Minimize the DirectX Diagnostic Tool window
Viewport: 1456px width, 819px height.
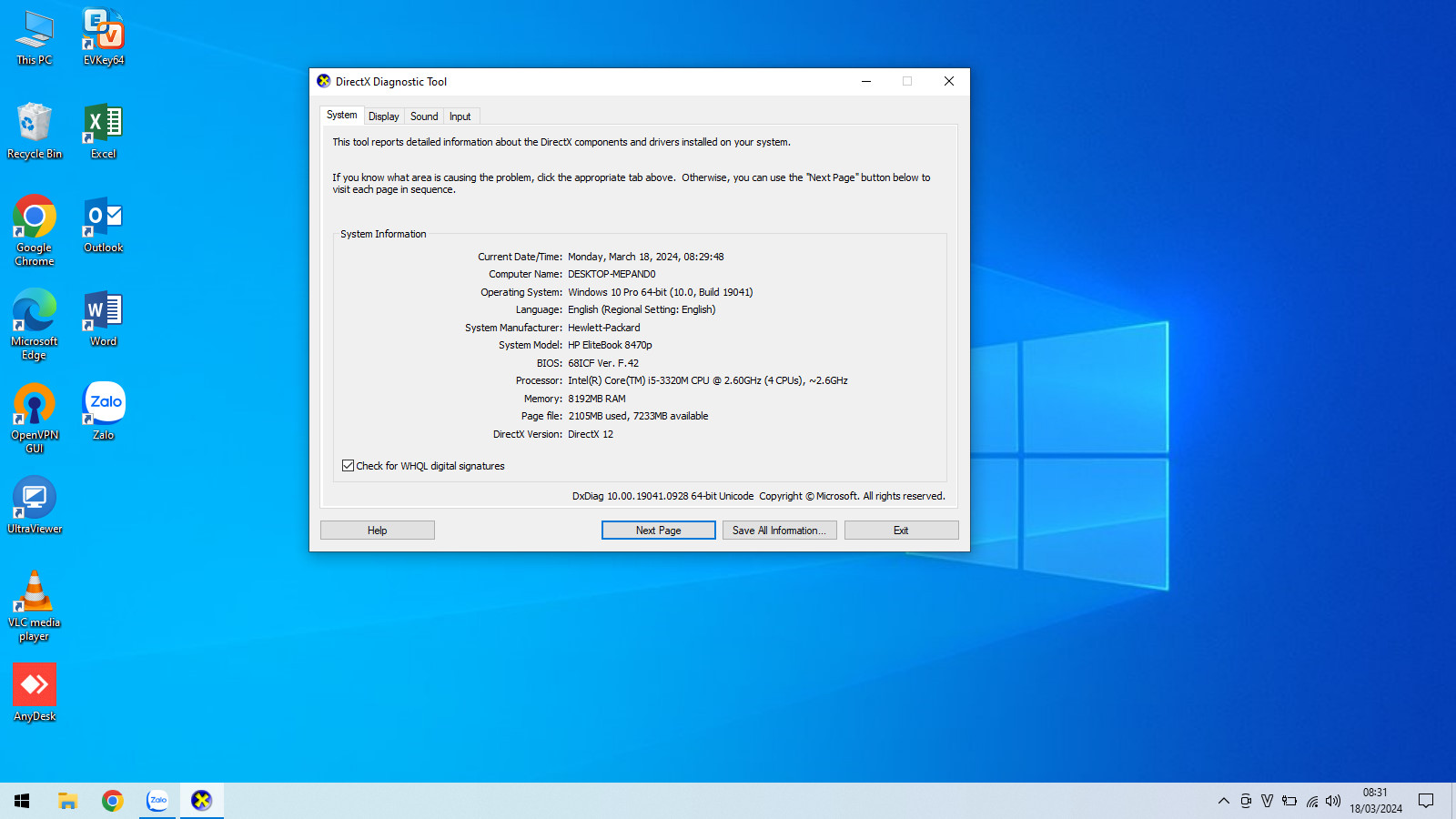(866, 81)
